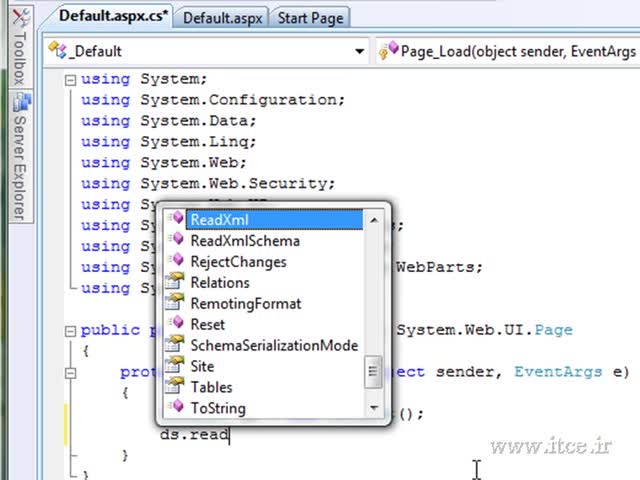Click the 'using System.Web.Security;' line
The width and height of the screenshot is (640, 480).
point(208,184)
